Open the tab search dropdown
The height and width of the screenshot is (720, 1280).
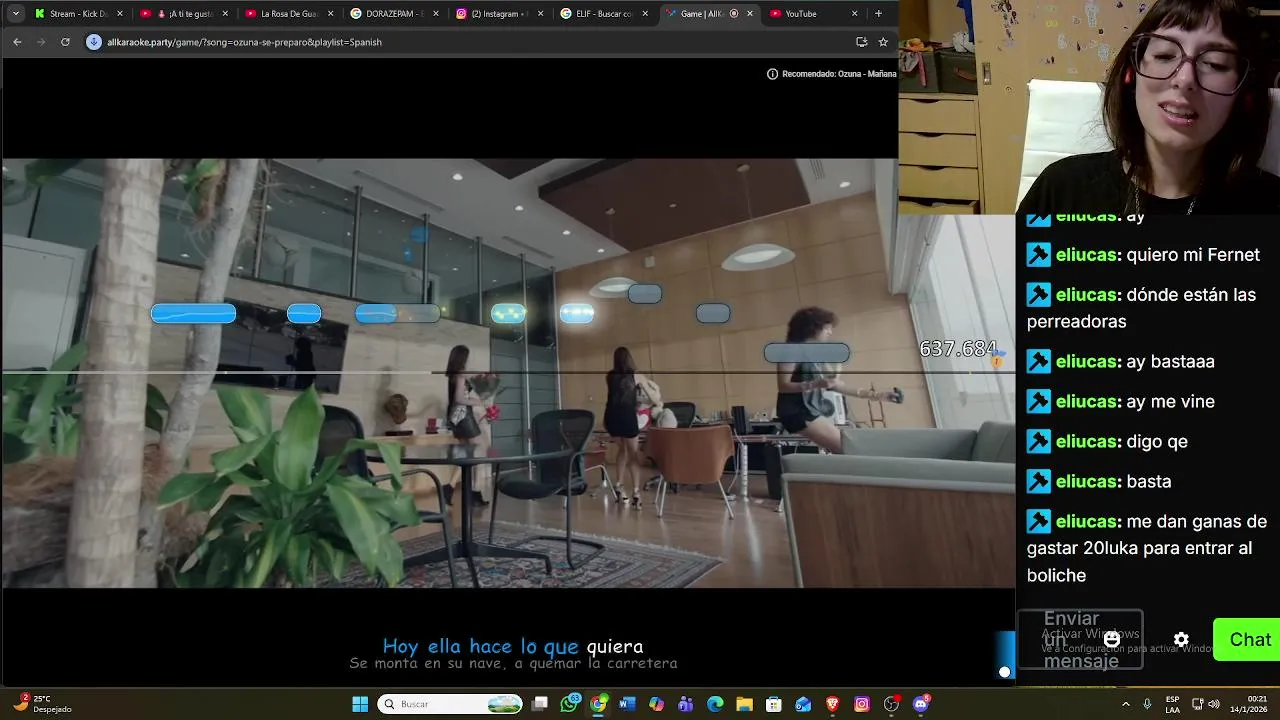(x=15, y=14)
